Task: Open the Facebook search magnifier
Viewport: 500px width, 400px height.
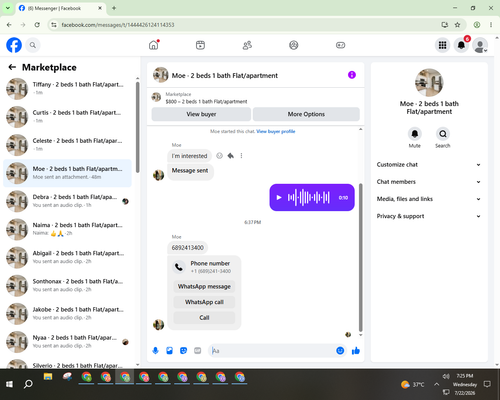Action: 33,45
